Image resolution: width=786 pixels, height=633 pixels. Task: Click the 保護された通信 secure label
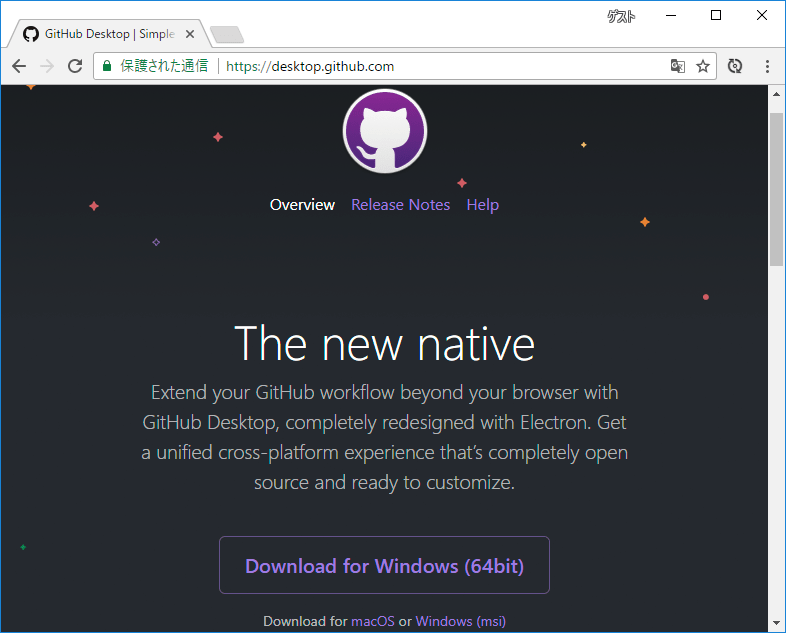[x=164, y=66]
